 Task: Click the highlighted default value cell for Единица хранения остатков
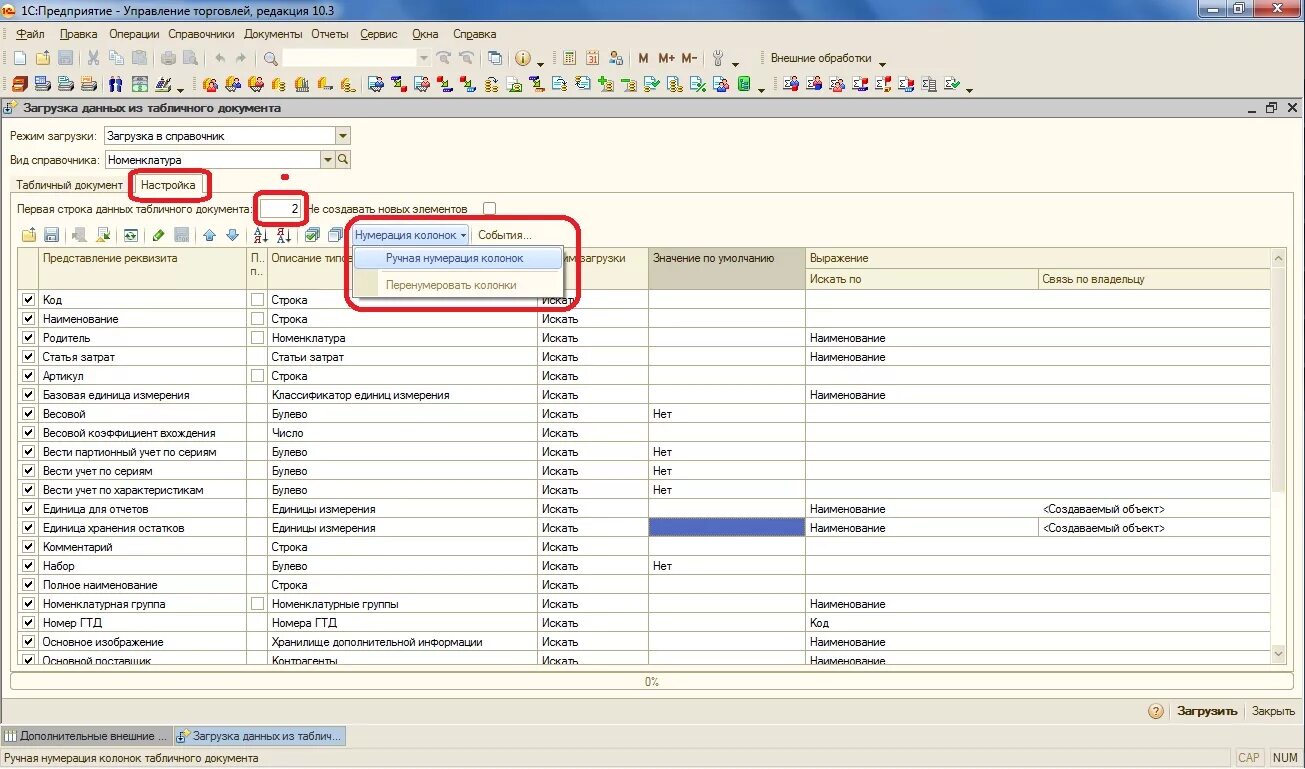tap(727, 527)
